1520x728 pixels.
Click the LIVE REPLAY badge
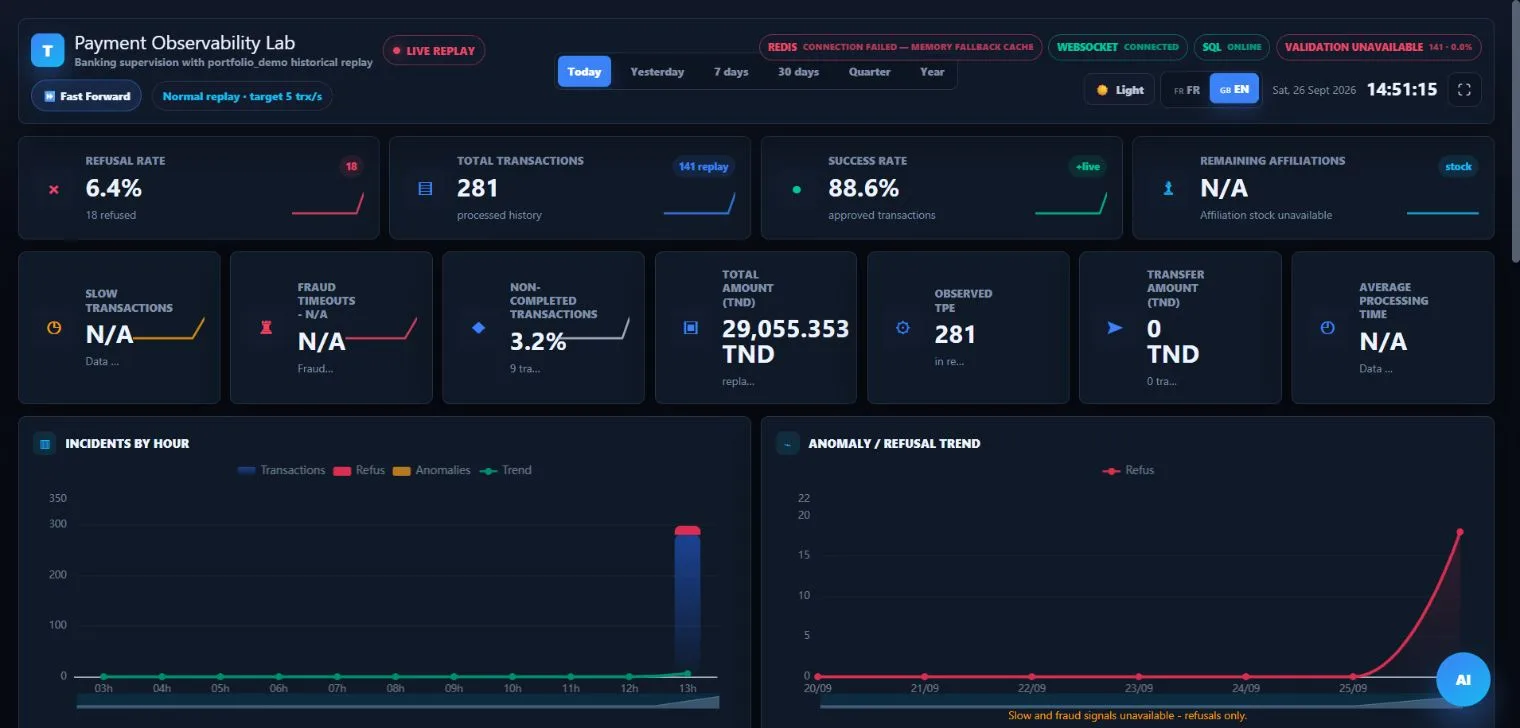tap(434, 50)
